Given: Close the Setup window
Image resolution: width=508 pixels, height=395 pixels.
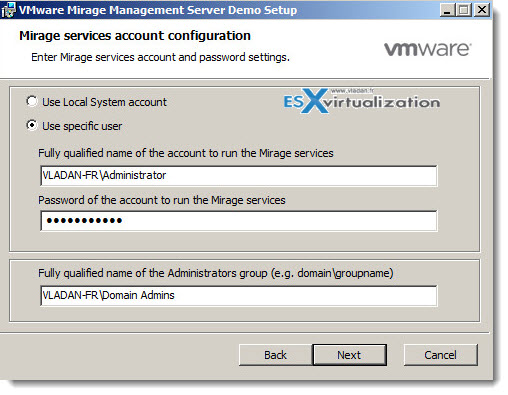Looking at the screenshot, I should tap(482, 10).
